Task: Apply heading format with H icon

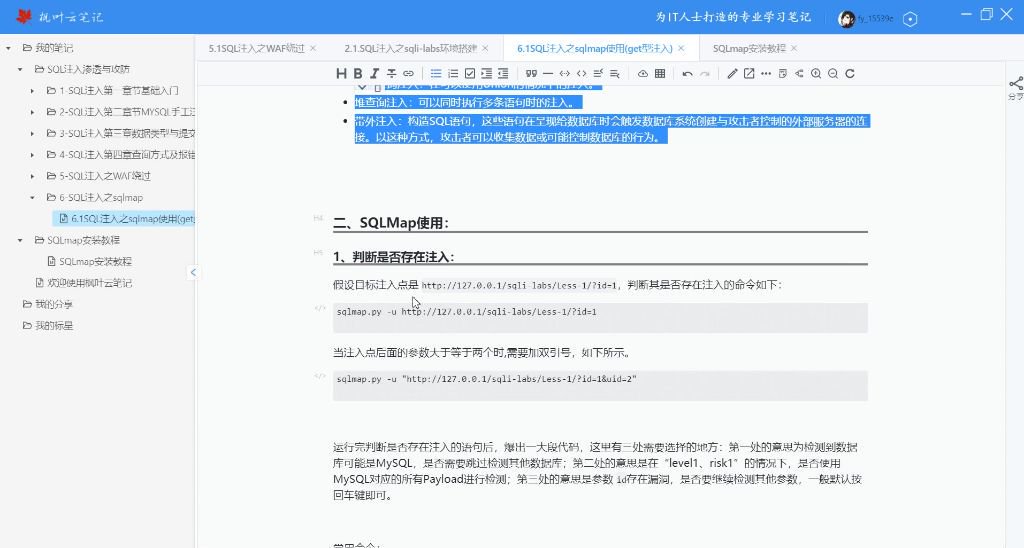Action: [x=341, y=74]
